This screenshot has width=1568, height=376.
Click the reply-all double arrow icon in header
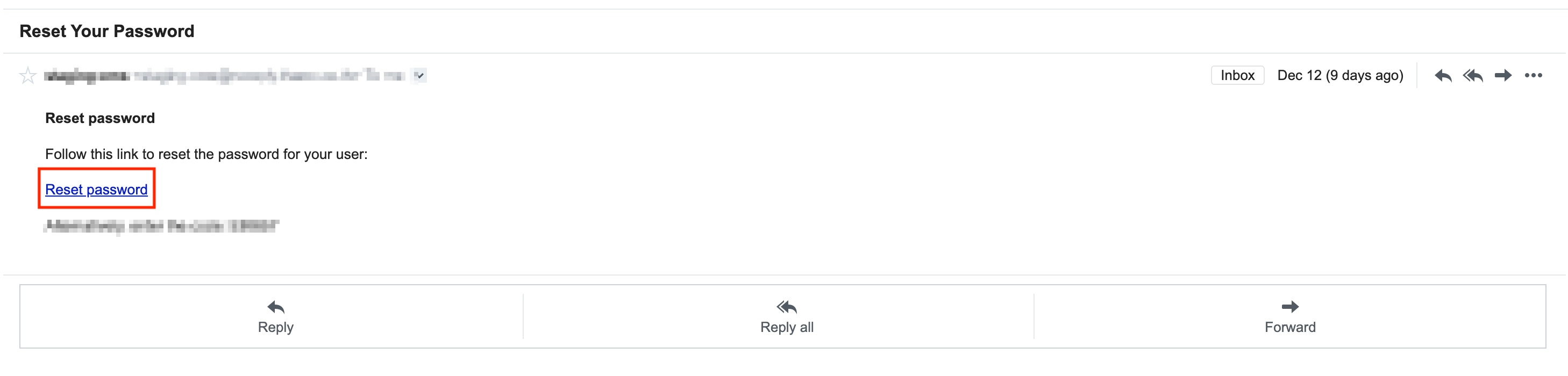pyautogui.click(x=1473, y=75)
